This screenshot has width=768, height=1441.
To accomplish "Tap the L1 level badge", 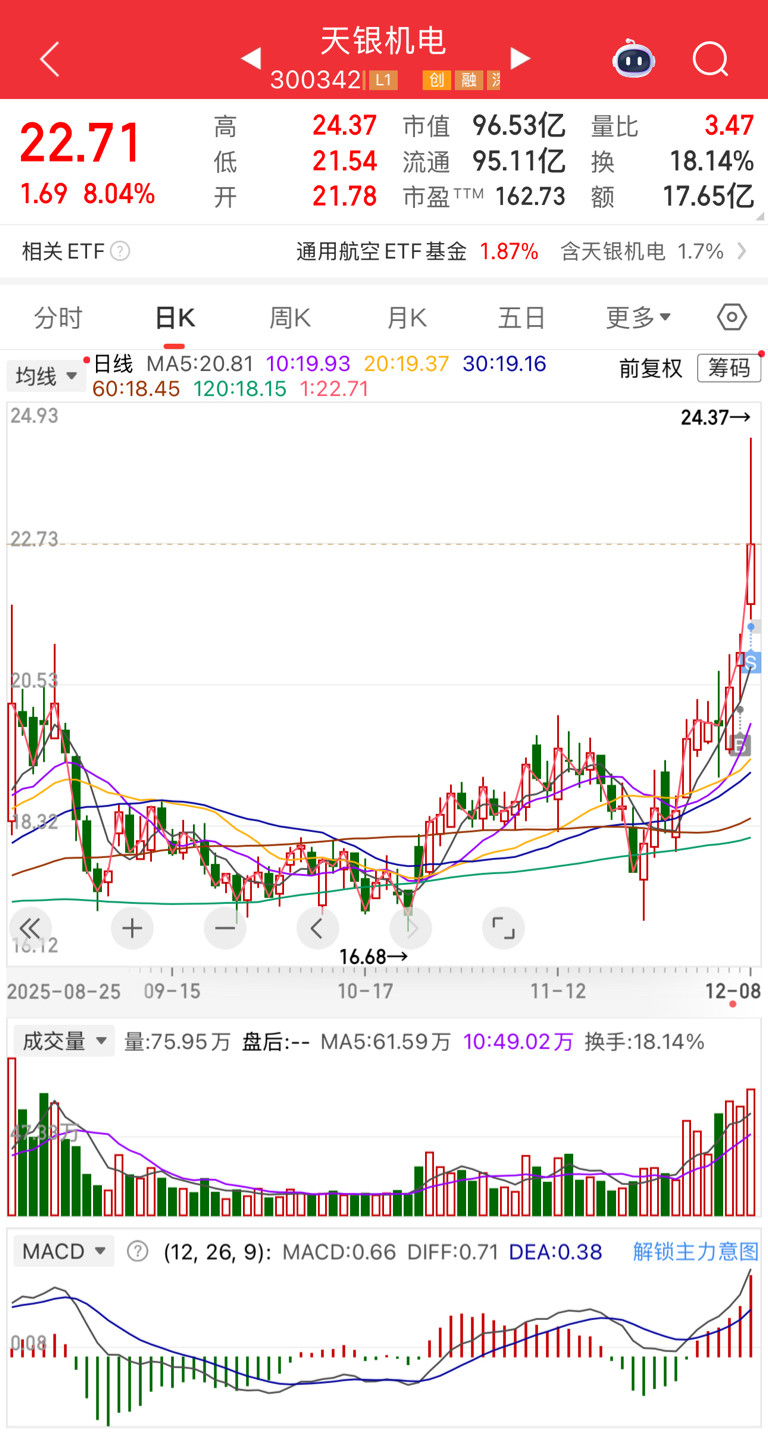I will (x=383, y=81).
